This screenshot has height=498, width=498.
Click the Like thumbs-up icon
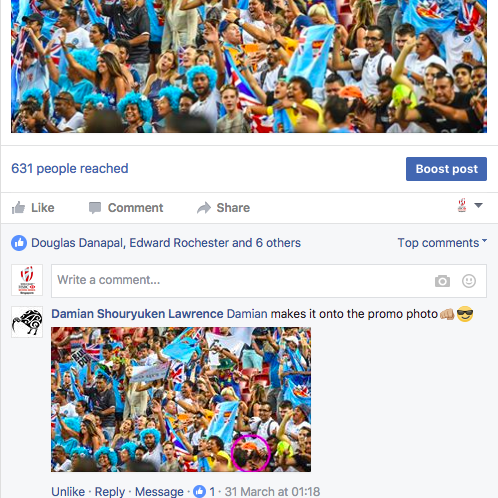[x=18, y=208]
